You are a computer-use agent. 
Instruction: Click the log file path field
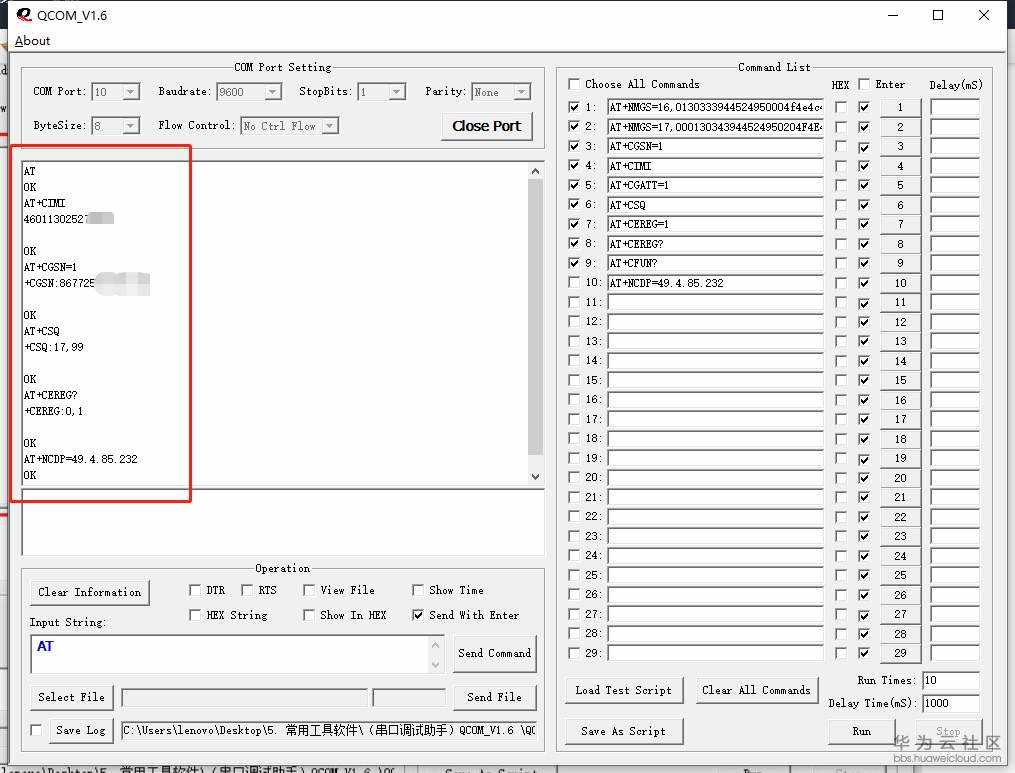[x=329, y=730]
